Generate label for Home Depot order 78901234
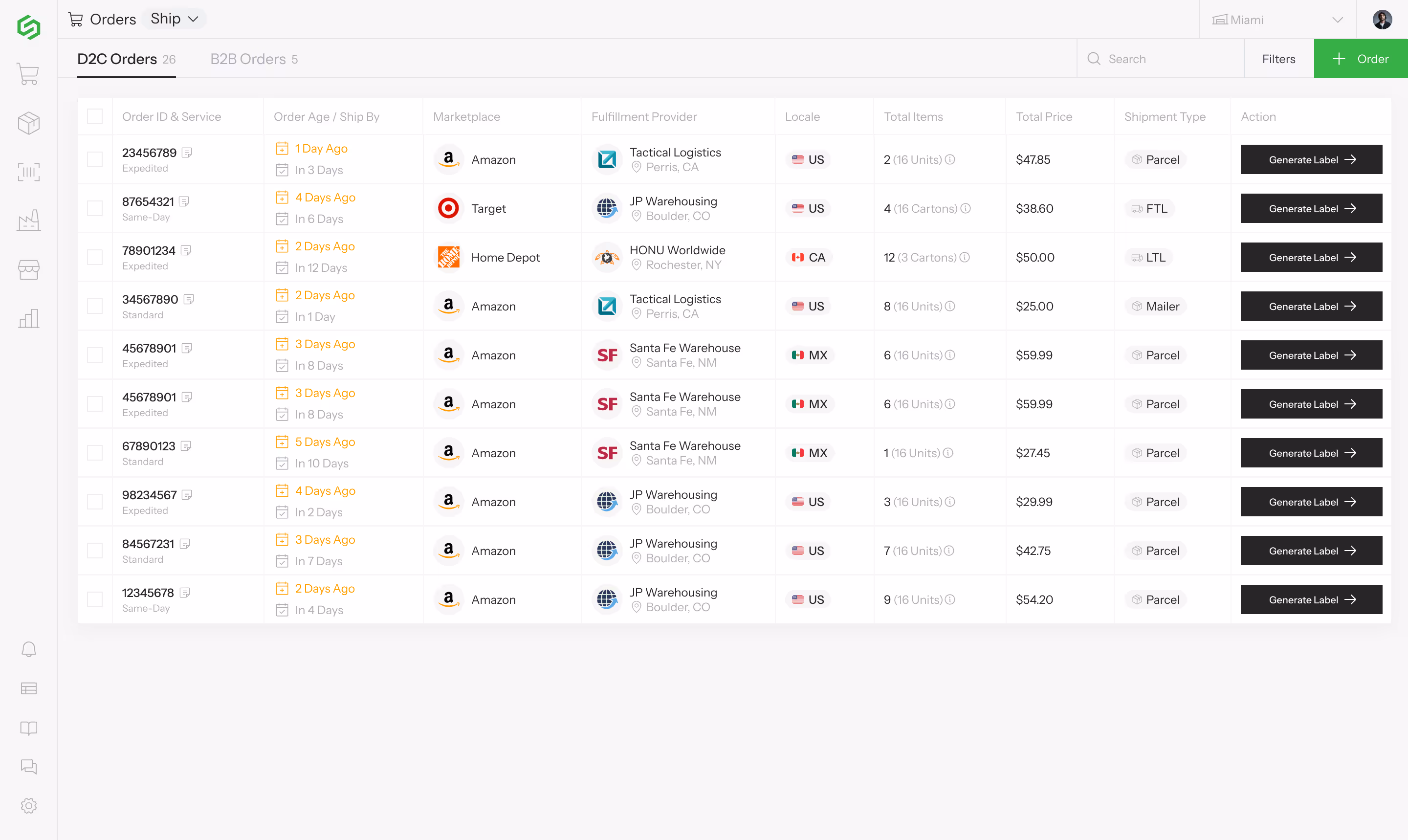This screenshot has width=1408, height=840. pyautogui.click(x=1311, y=258)
